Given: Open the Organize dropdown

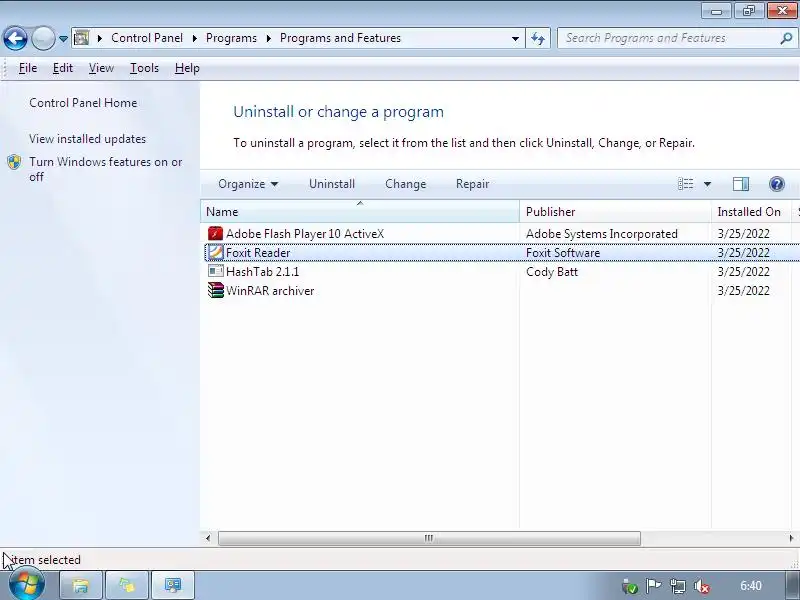Looking at the screenshot, I should pos(248,184).
